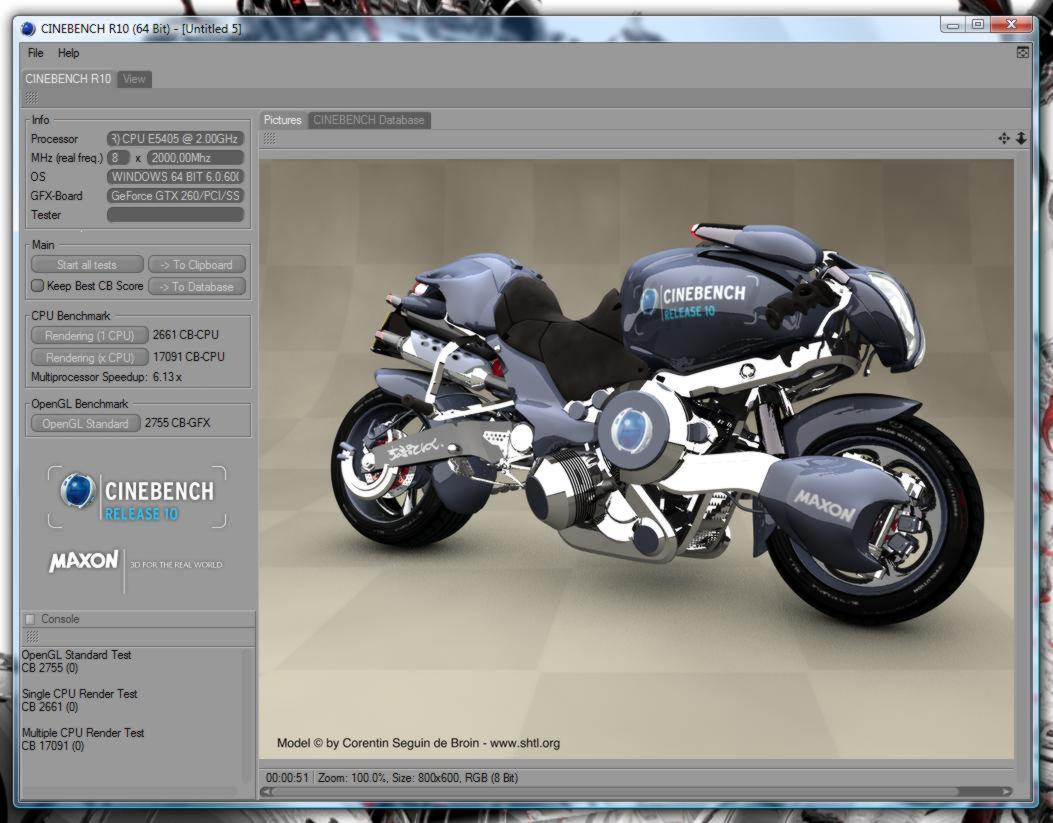Screen dimensions: 1053x823
Task: Click the OpenGL Standard Test console line
Action: [x=77, y=655]
